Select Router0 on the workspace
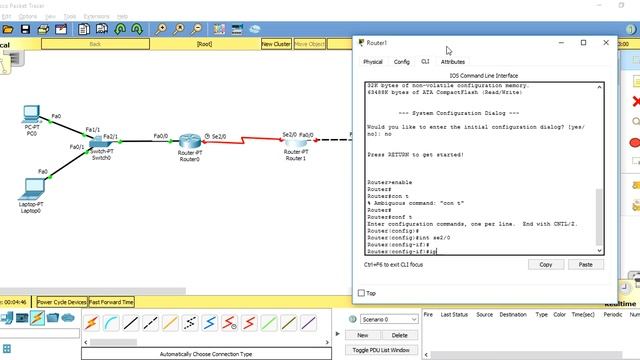This screenshot has height=360, width=640. tap(190, 141)
